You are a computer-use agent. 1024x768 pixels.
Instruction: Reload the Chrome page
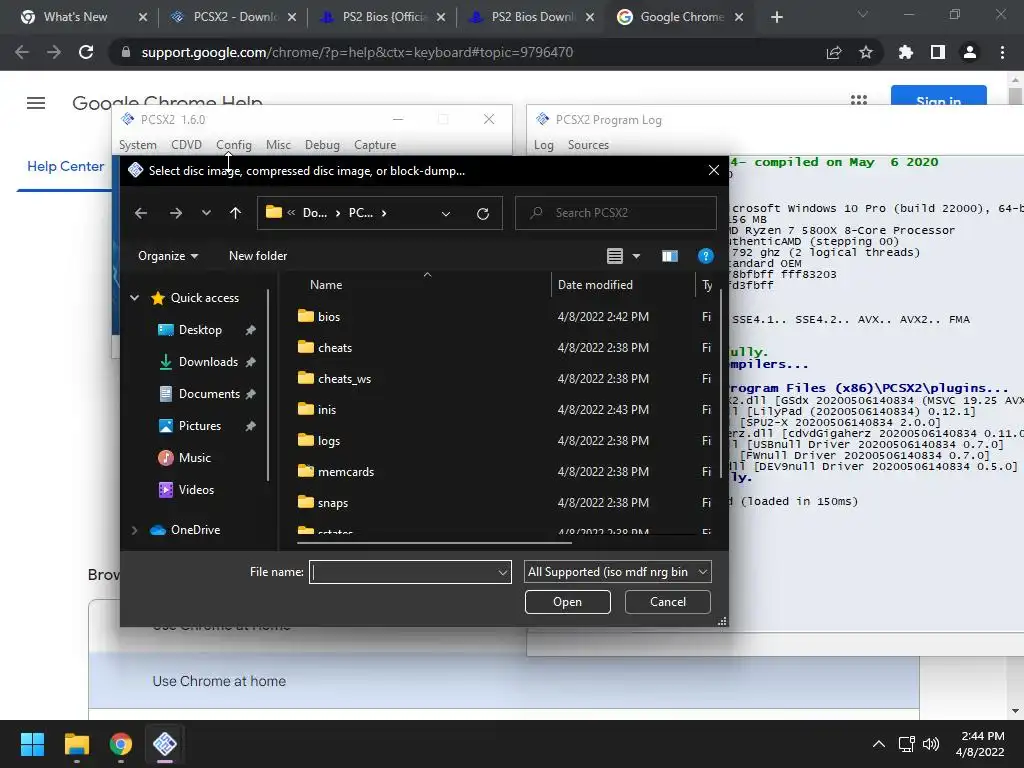[86, 52]
